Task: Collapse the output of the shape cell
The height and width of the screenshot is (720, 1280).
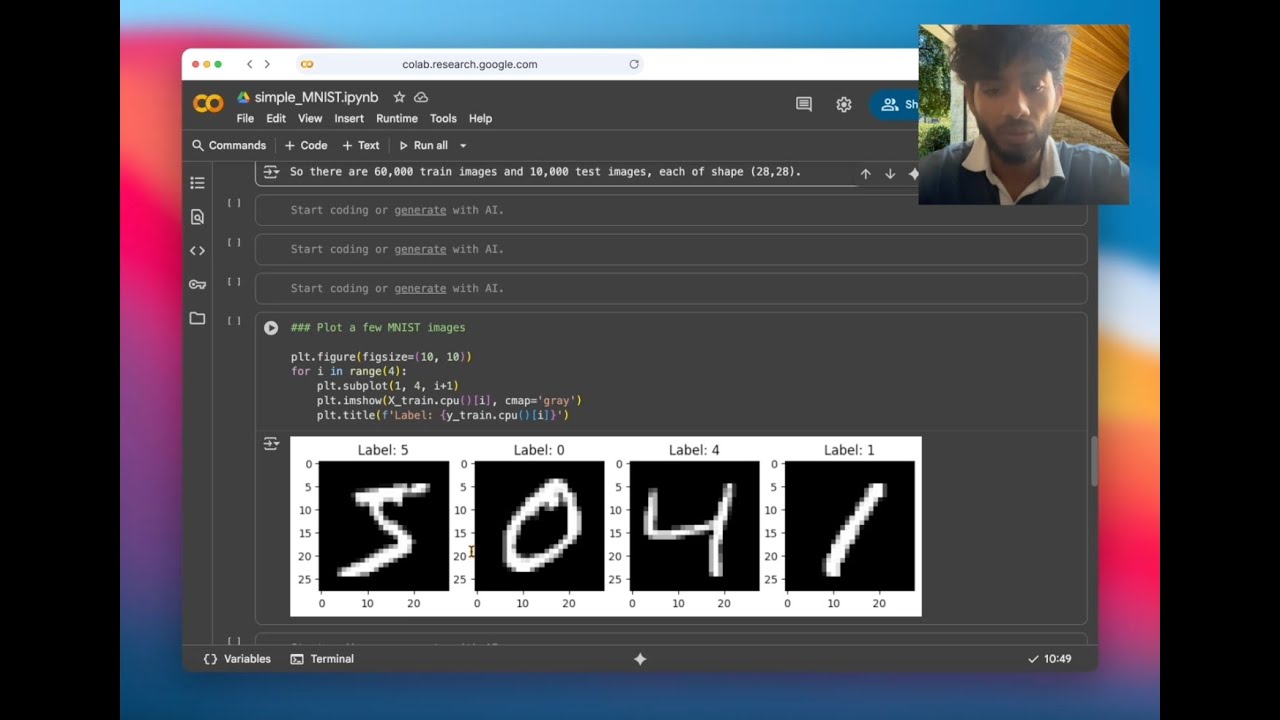Action: click(x=270, y=172)
